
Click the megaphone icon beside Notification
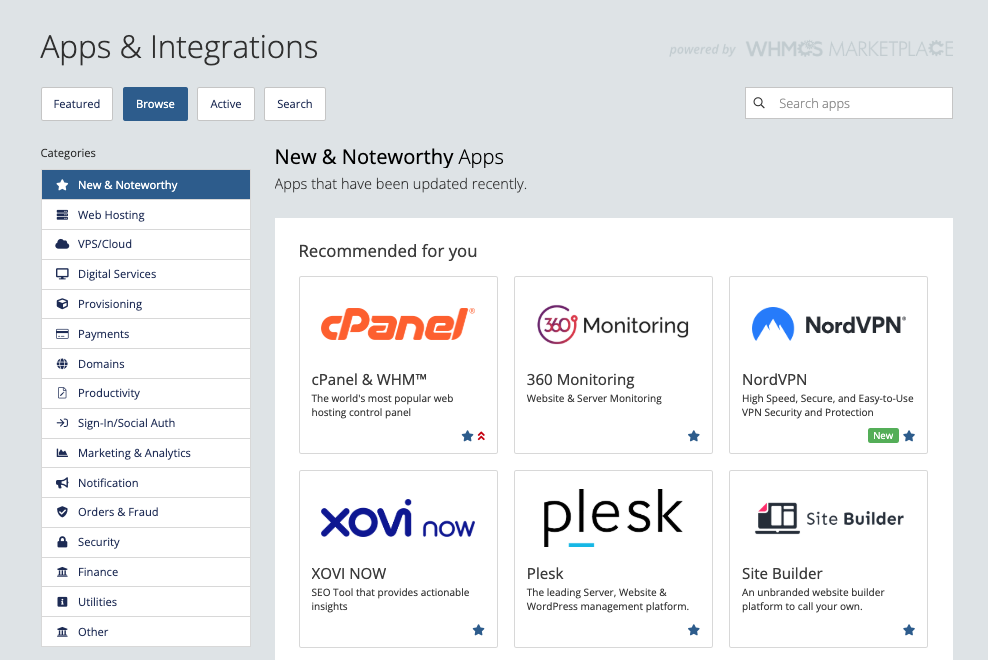pos(62,483)
